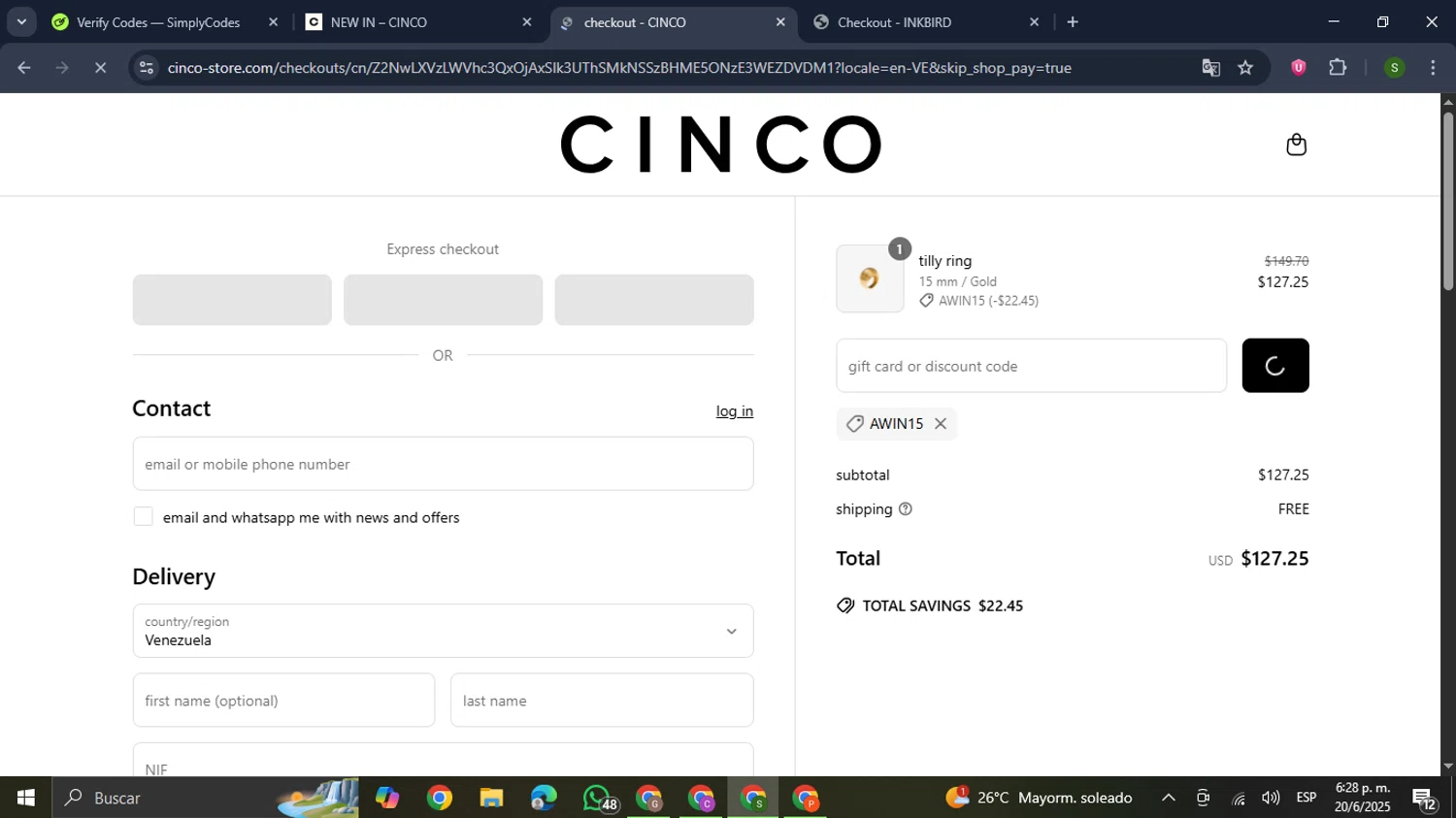Image resolution: width=1456 pixels, height=818 pixels.
Task: Open the tab search dropdown arrow
Action: [x=21, y=22]
